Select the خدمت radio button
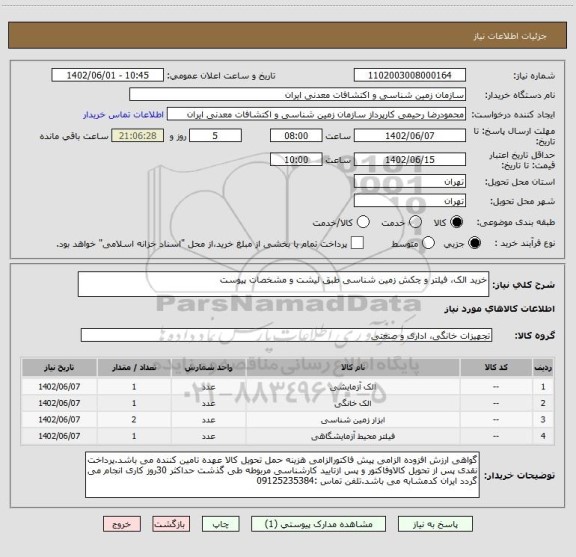This screenshot has width=576, height=557. 415,222
